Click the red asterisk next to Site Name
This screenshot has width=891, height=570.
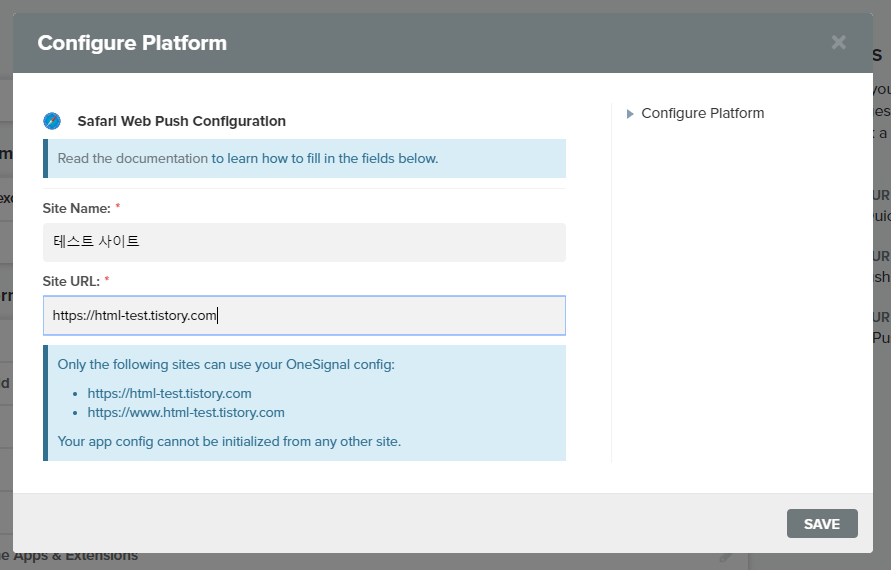(118, 208)
